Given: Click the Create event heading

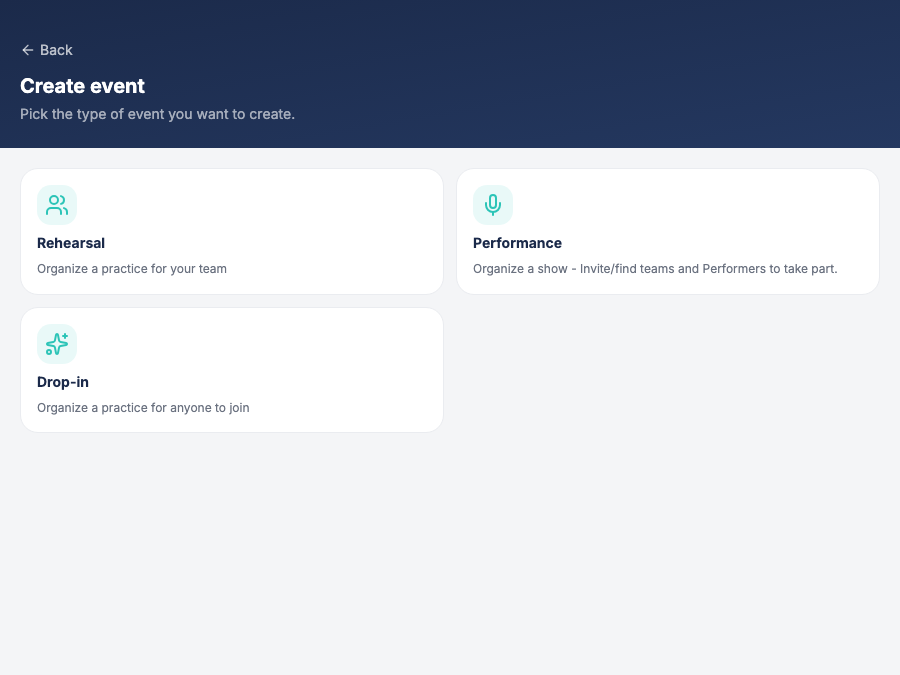Looking at the screenshot, I should tap(82, 86).
